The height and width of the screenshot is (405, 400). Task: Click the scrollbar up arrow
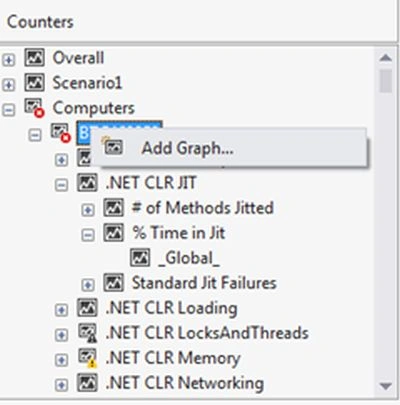[386, 58]
